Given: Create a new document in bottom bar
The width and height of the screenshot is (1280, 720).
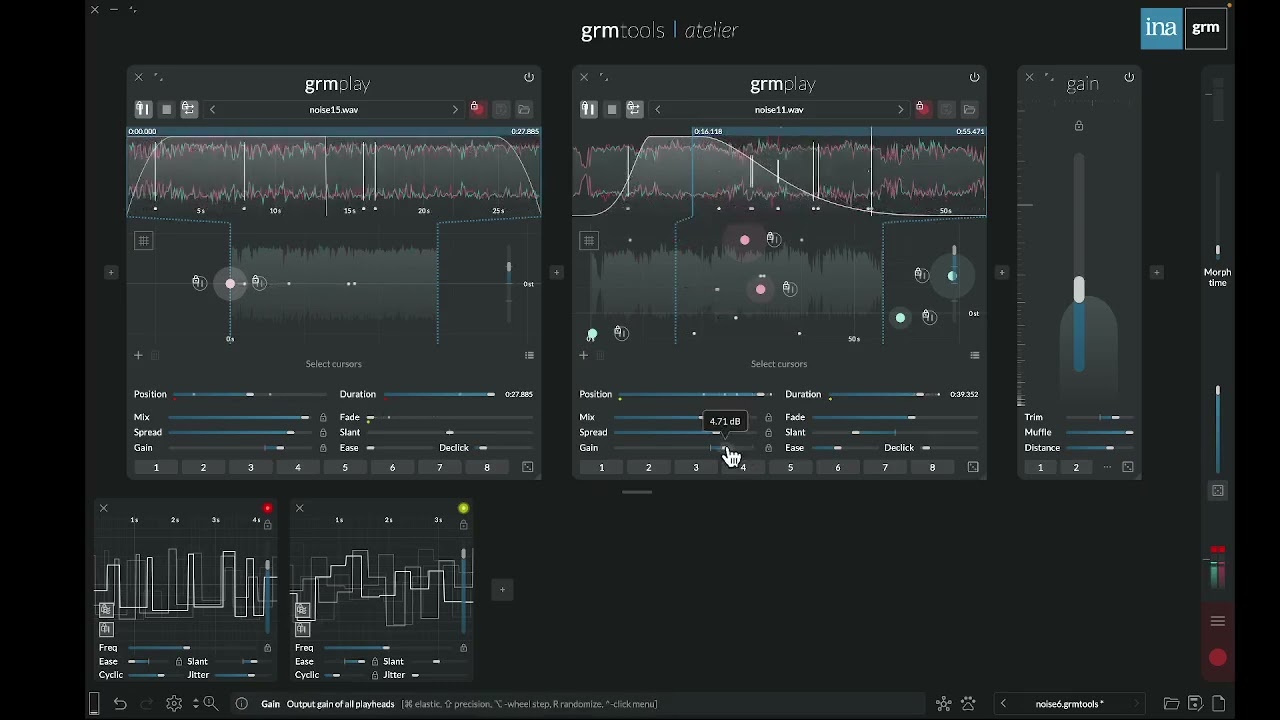Looking at the screenshot, I should pos(1219,704).
